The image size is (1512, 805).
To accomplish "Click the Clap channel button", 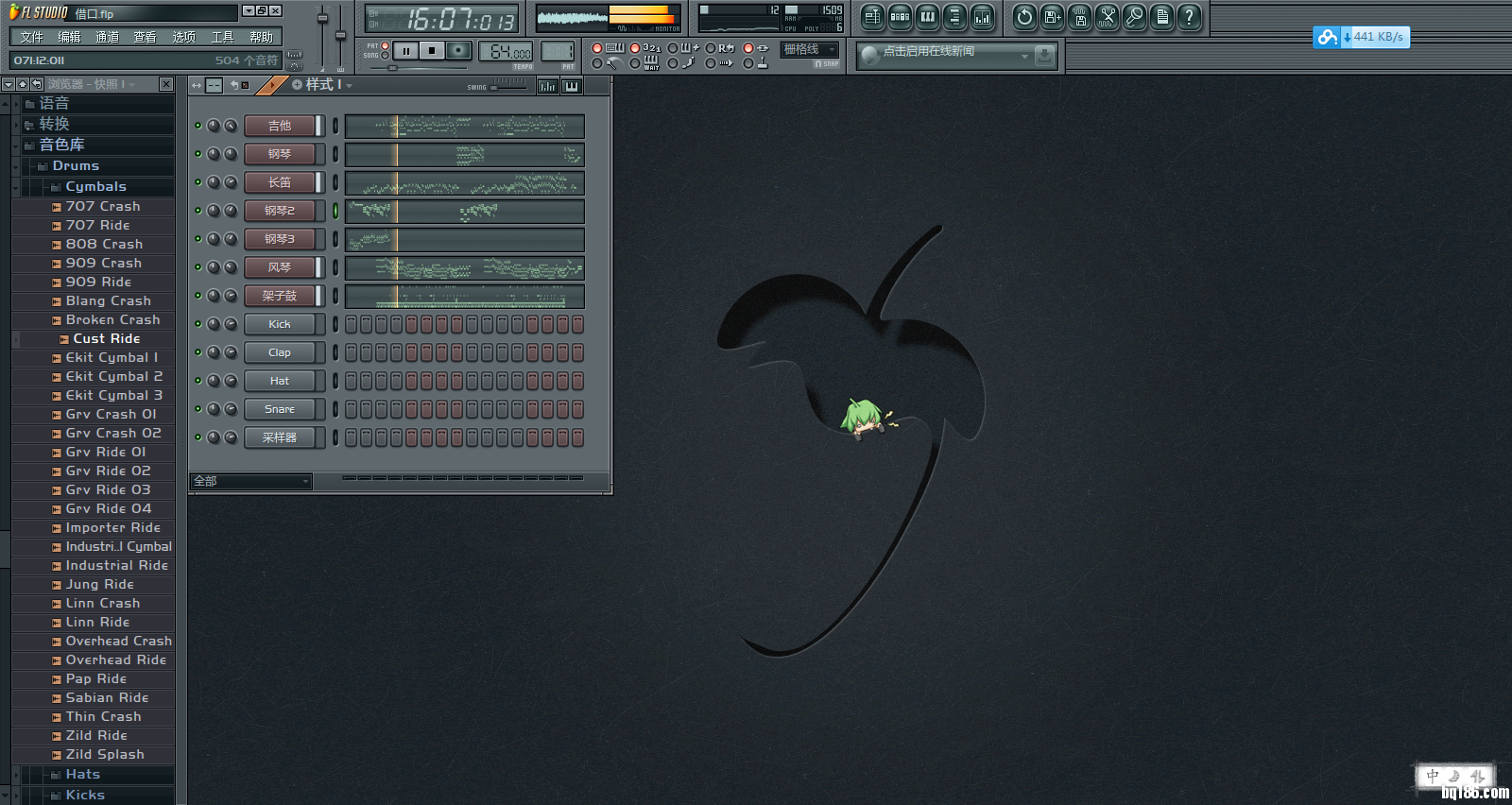I will coord(279,352).
